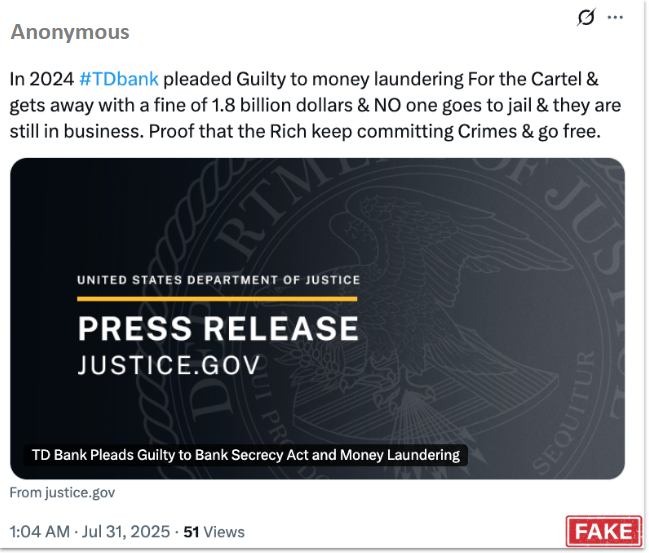Click the TD Bank Pleads Guilty headline caption
The image size is (649, 553).
pyautogui.click(x=245, y=455)
